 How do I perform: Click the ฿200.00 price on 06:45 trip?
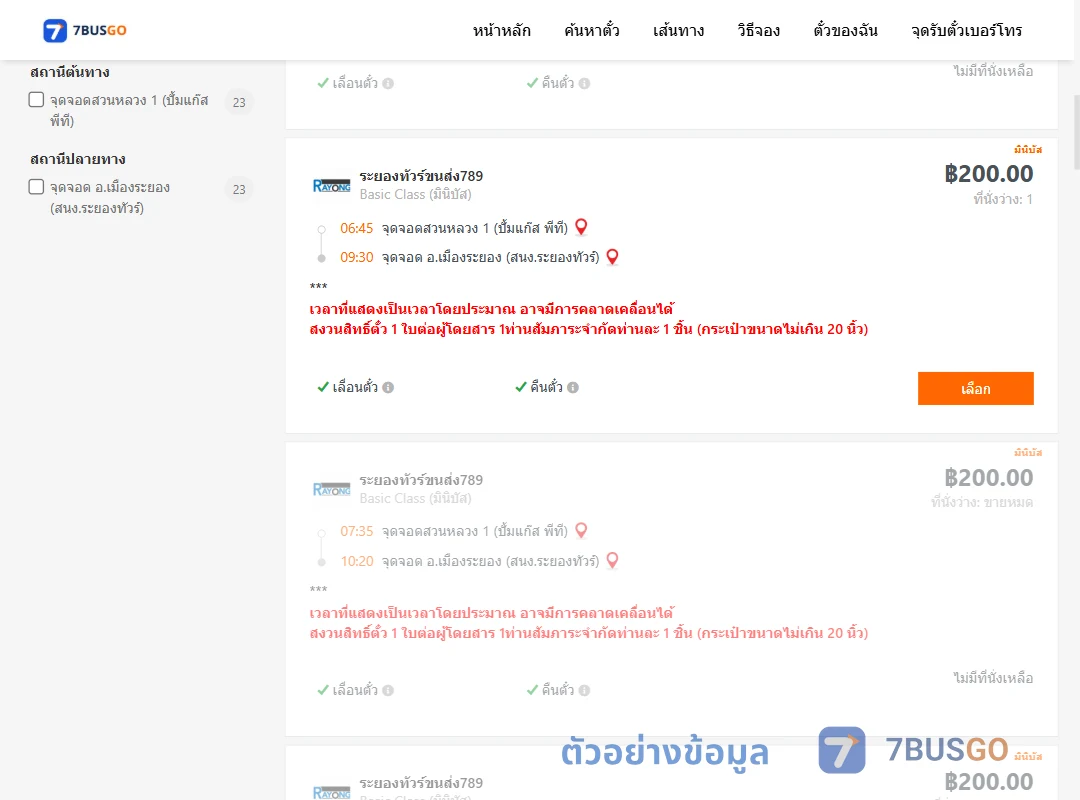click(988, 174)
